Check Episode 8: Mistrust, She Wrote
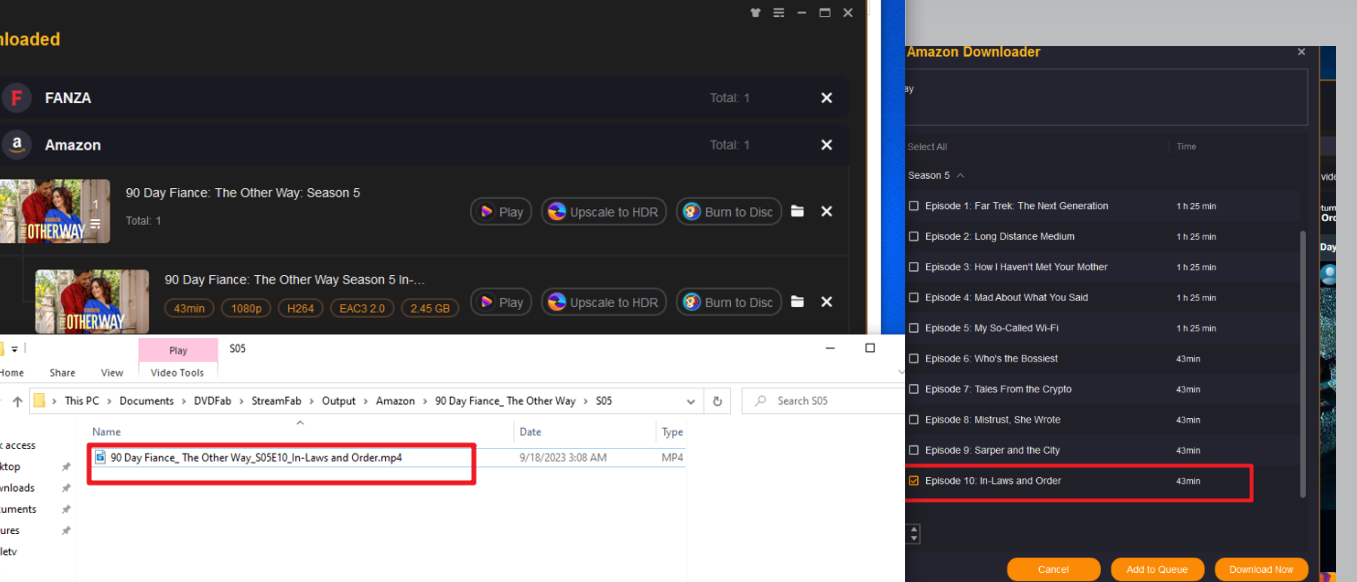The height and width of the screenshot is (582, 1357). click(913, 420)
